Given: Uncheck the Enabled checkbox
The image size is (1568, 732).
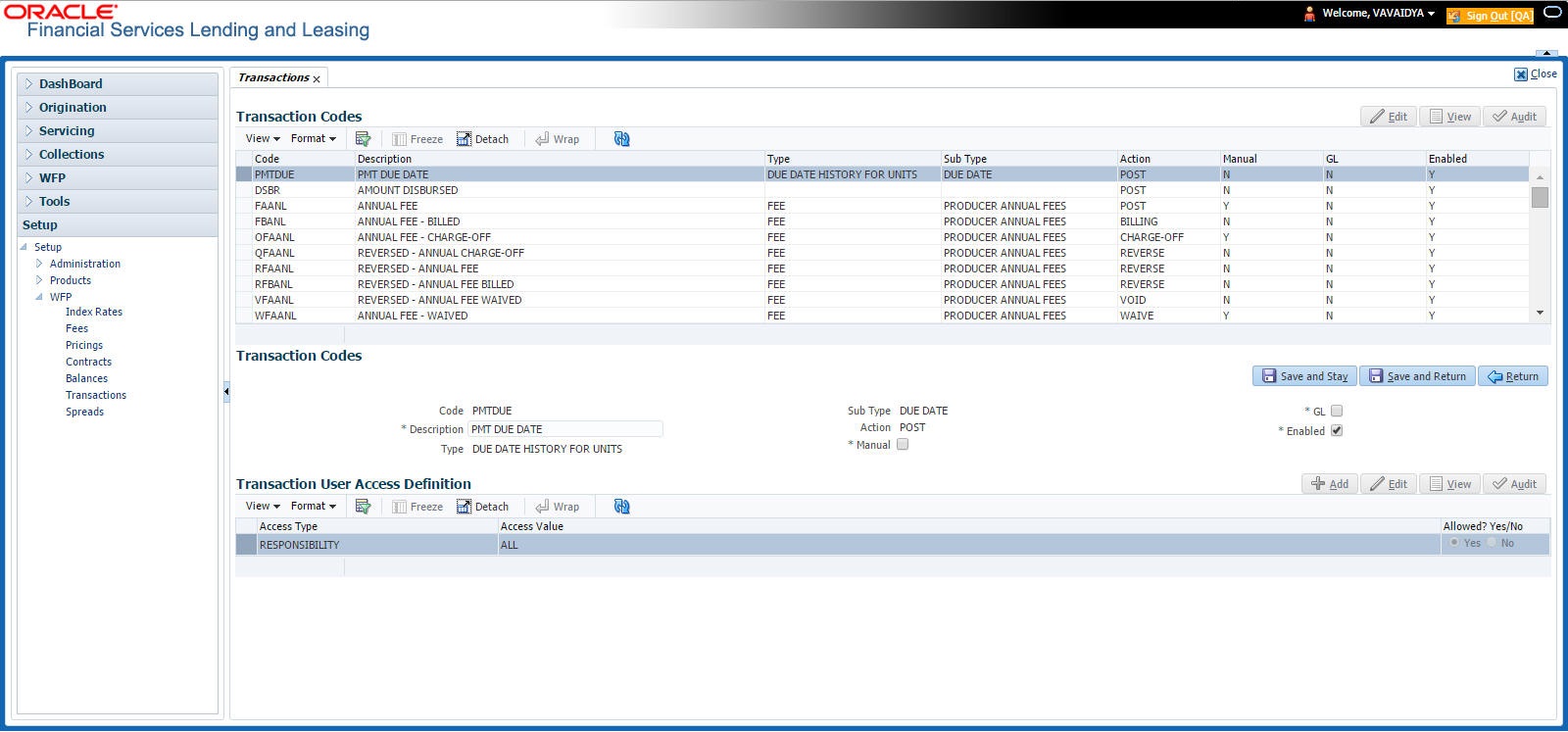Looking at the screenshot, I should [1337, 431].
